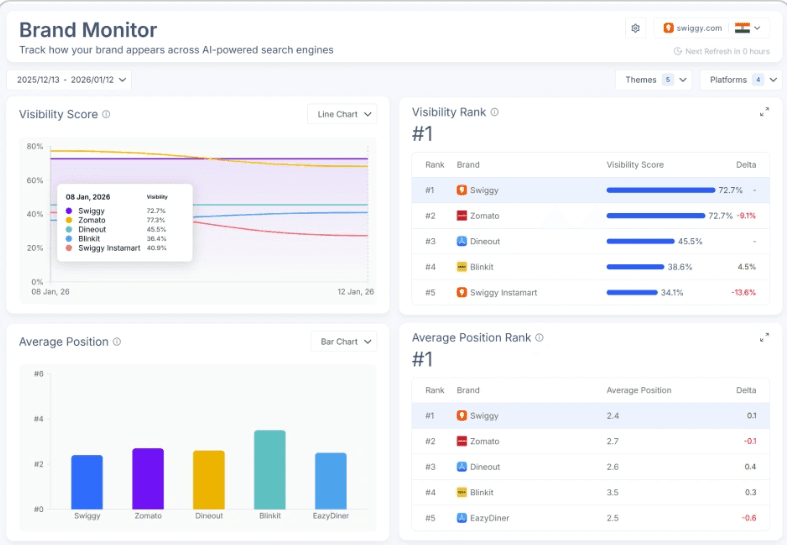Click Dineout's 45.5% visibility progress bar
Viewport: 787px width, 545px height.
coord(640,241)
